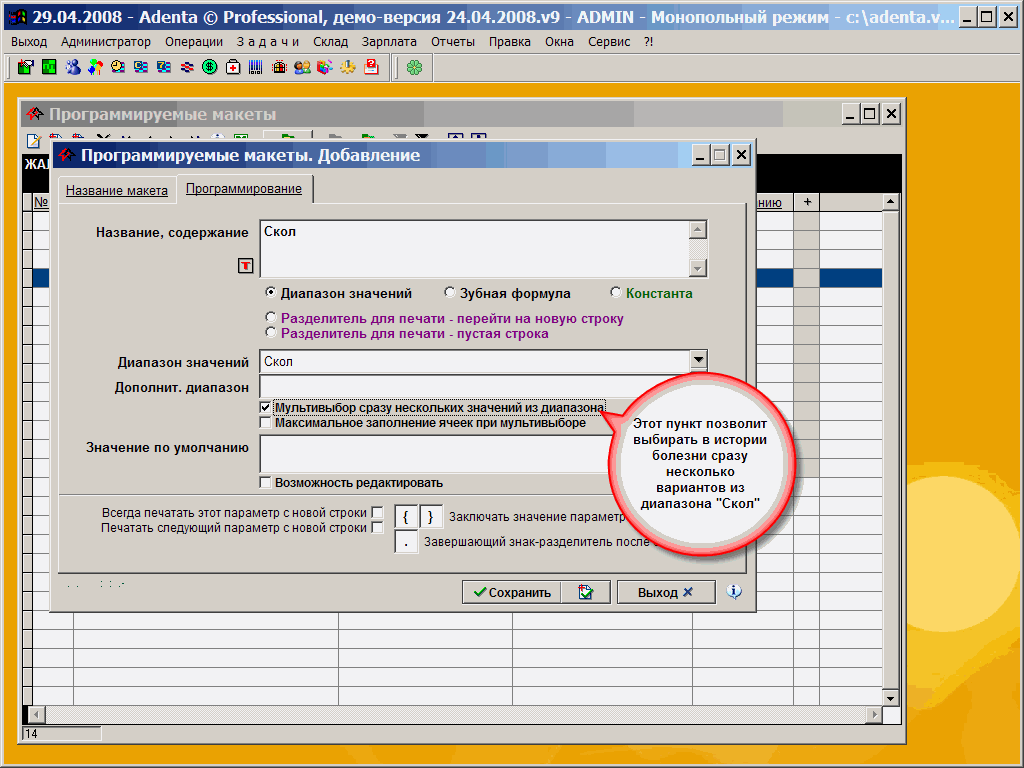1024x768 pixels.
Task: Uncheck Мультивыбор сразу нескольких значений
Action: (x=265, y=408)
